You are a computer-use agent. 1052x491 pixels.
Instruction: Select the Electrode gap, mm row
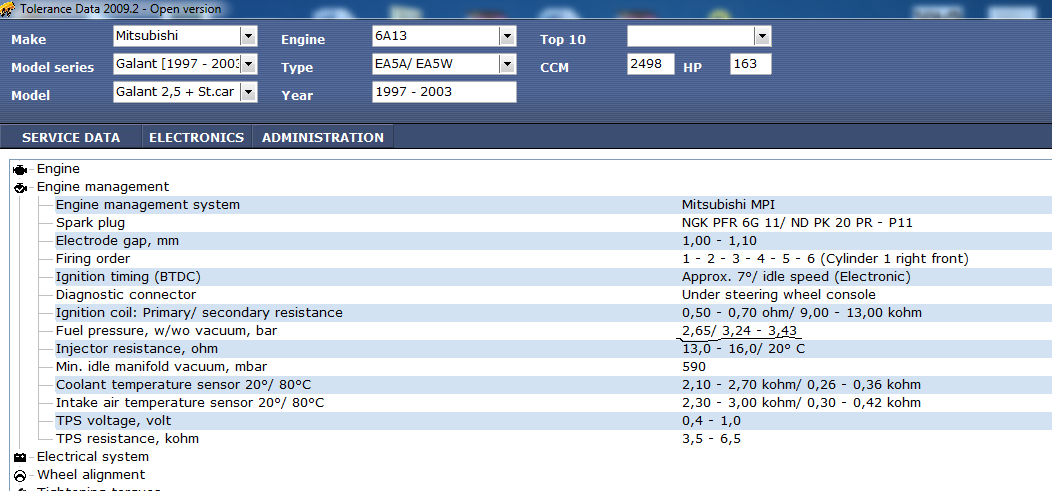tap(552, 241)
